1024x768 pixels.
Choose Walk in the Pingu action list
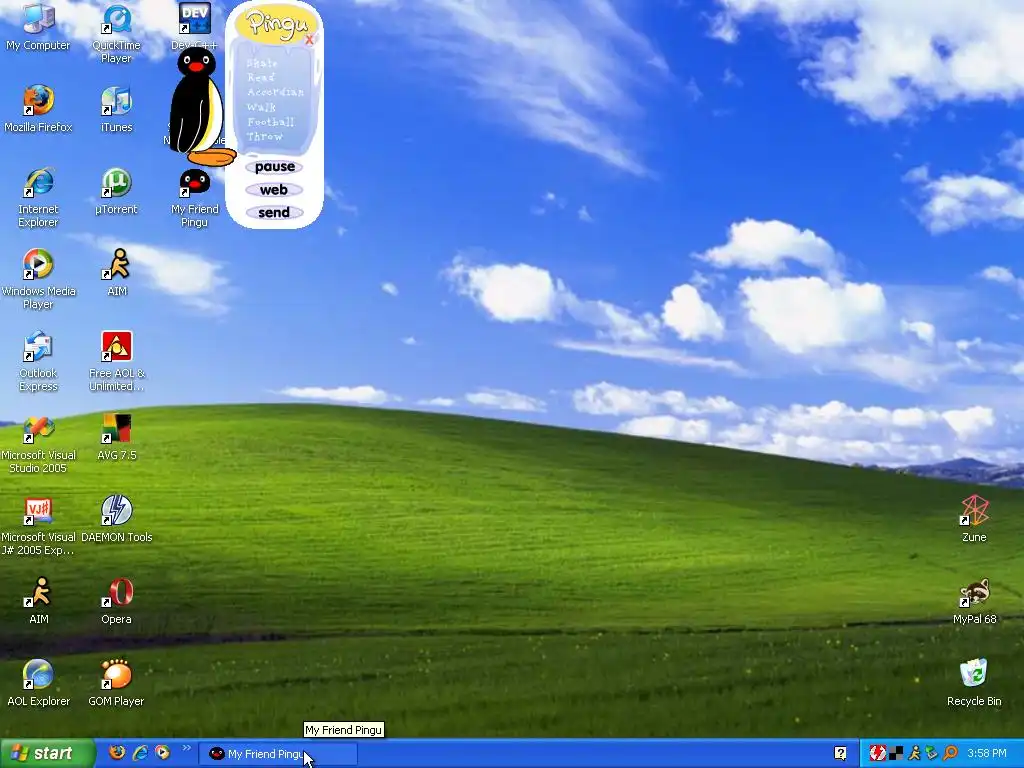click(261, 107)
